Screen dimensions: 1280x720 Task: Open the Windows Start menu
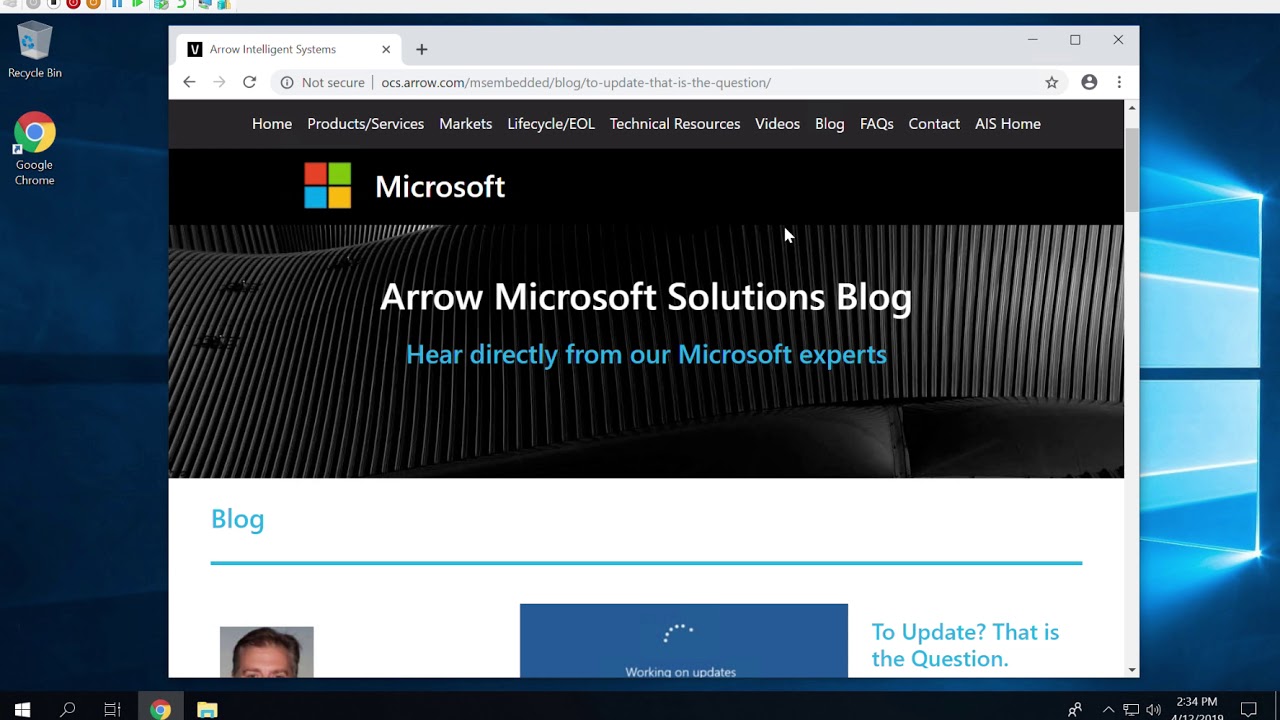[22, 710]
